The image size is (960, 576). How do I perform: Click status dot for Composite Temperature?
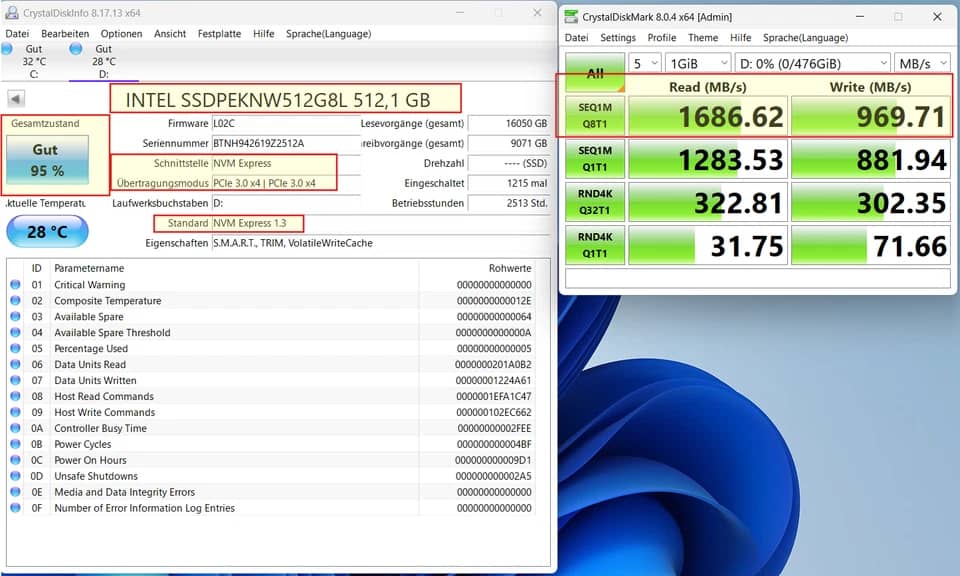15,301
